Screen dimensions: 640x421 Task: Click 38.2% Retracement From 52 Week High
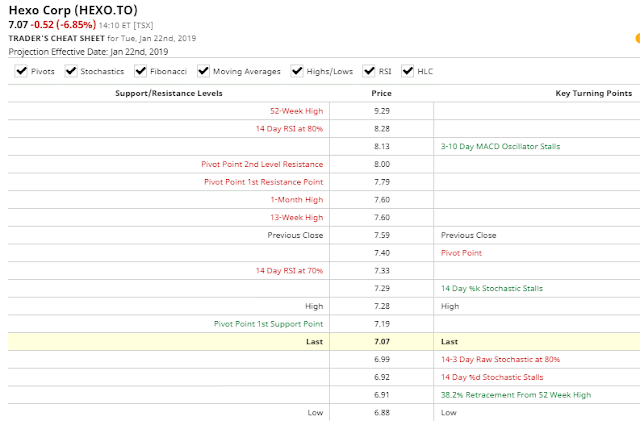(x=516, y=395)
